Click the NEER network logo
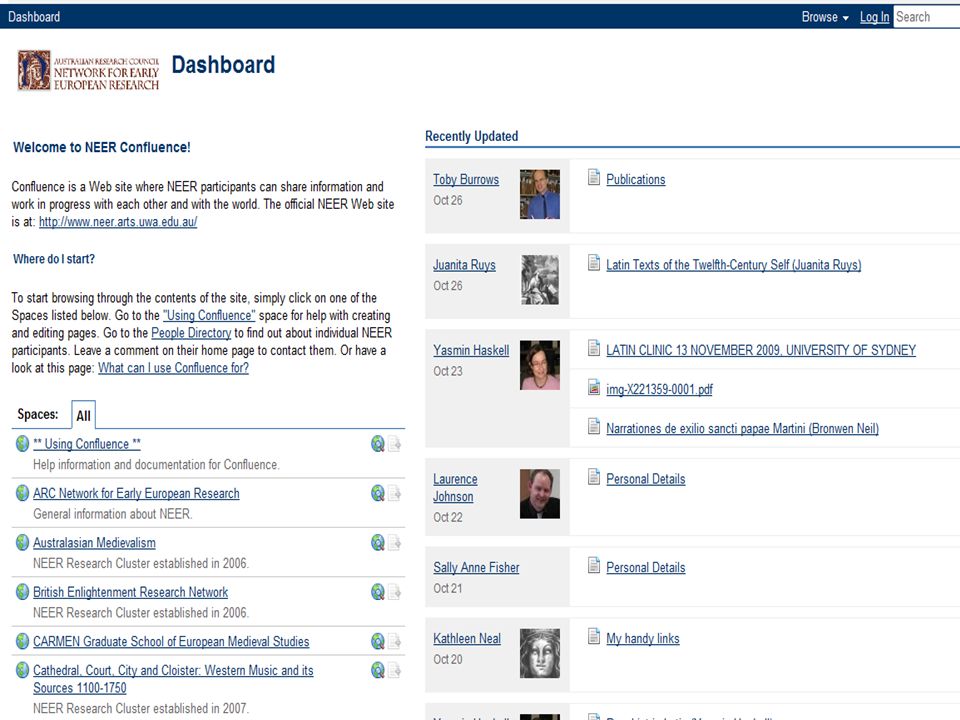 pos(88,70)
